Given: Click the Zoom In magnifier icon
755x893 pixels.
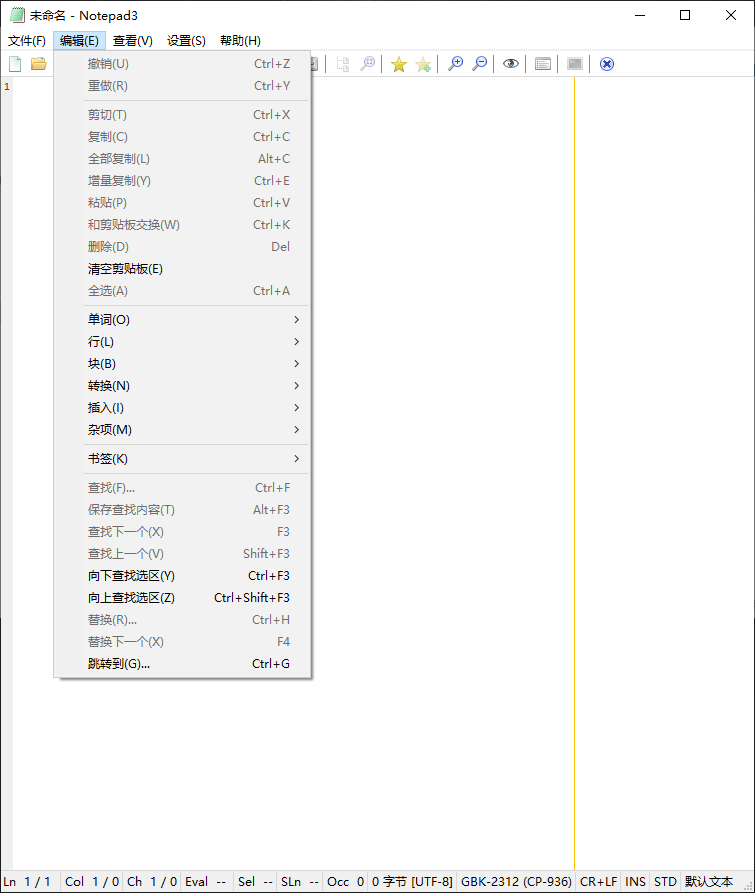Looking at the screenshot, I should [x=456, y=64].
